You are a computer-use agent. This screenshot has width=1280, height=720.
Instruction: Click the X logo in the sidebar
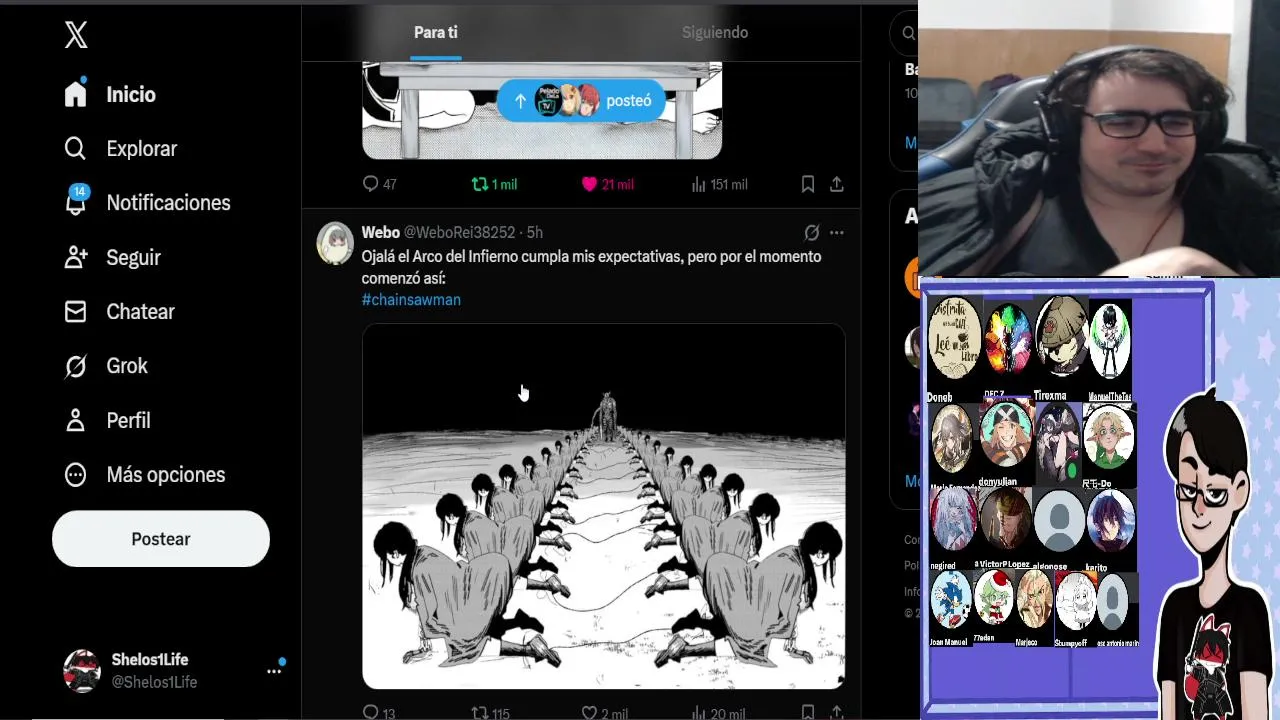(x=76, y=35)
